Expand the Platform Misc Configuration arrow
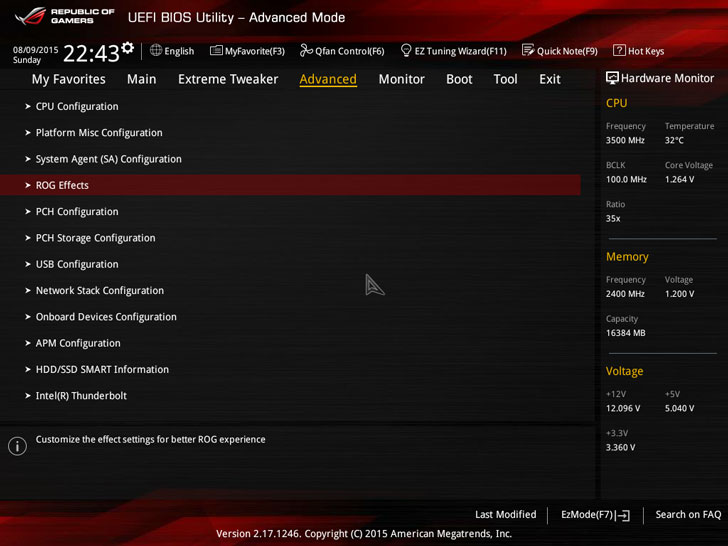 click(28, 133)
